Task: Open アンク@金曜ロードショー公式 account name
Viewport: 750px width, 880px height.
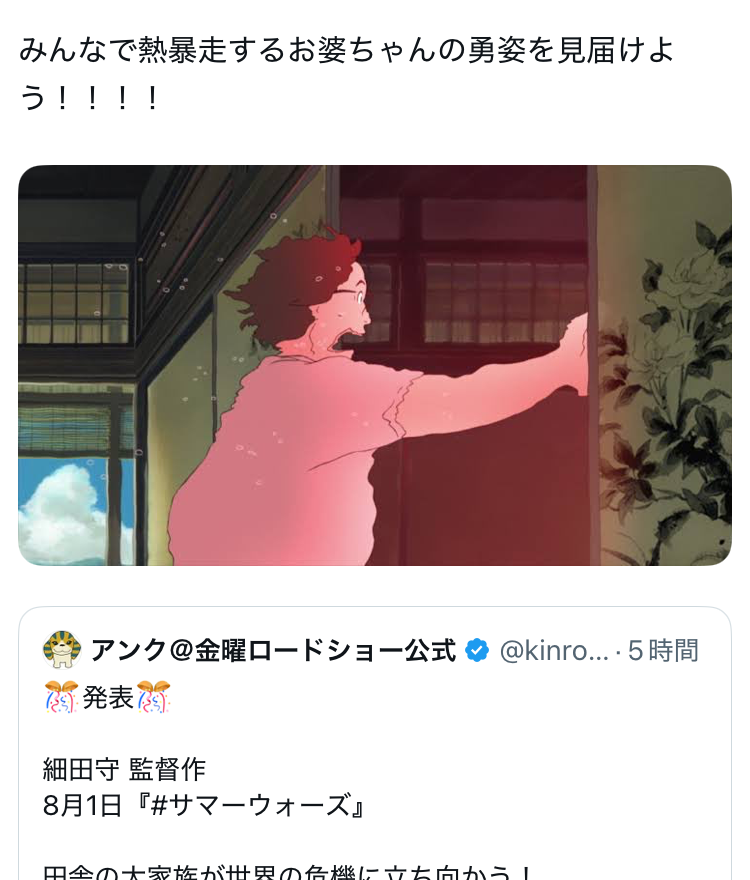Action: pos(273,650)
